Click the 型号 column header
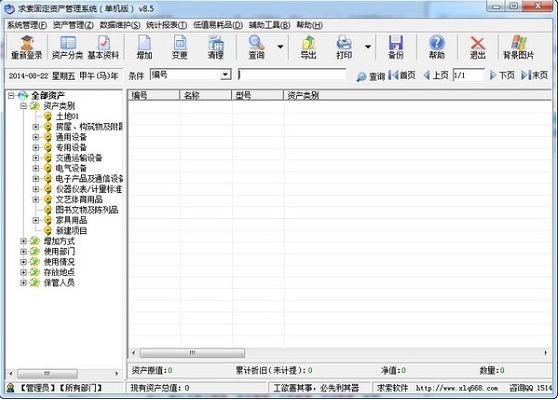 click(258, 95)
